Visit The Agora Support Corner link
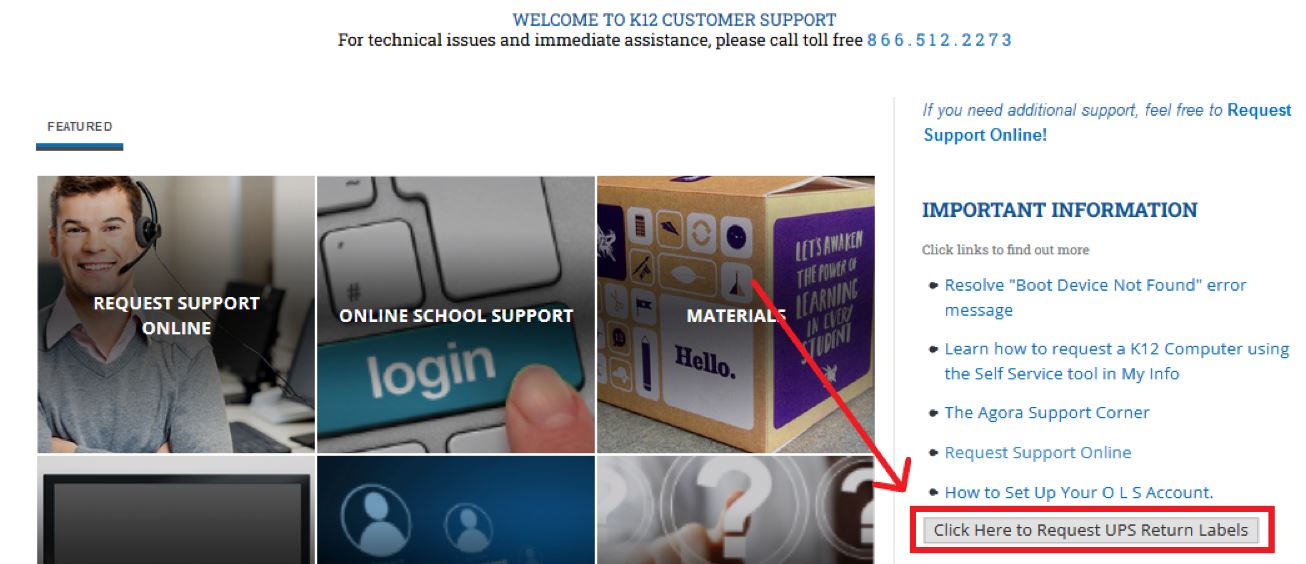This screenshot has width=1306, height=564. [1047, 412]
